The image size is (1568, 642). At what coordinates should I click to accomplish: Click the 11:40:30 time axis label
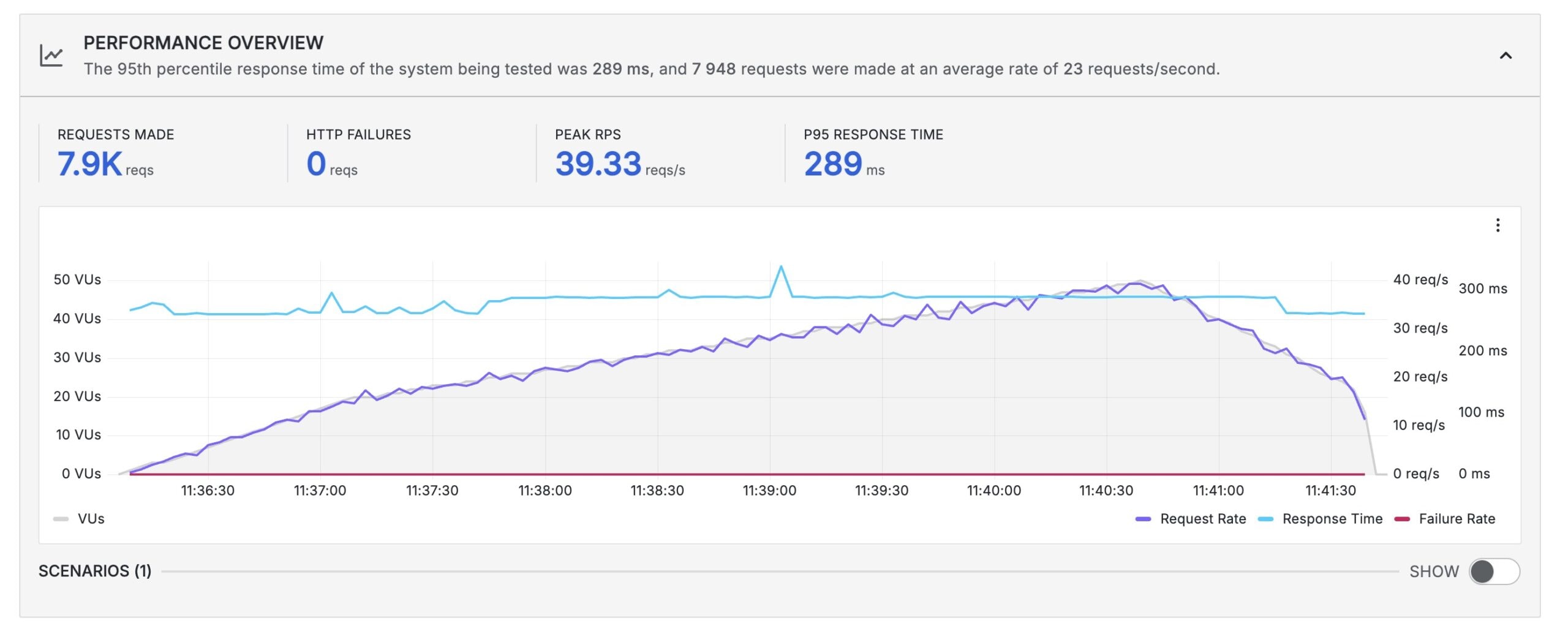[1106, 491]
